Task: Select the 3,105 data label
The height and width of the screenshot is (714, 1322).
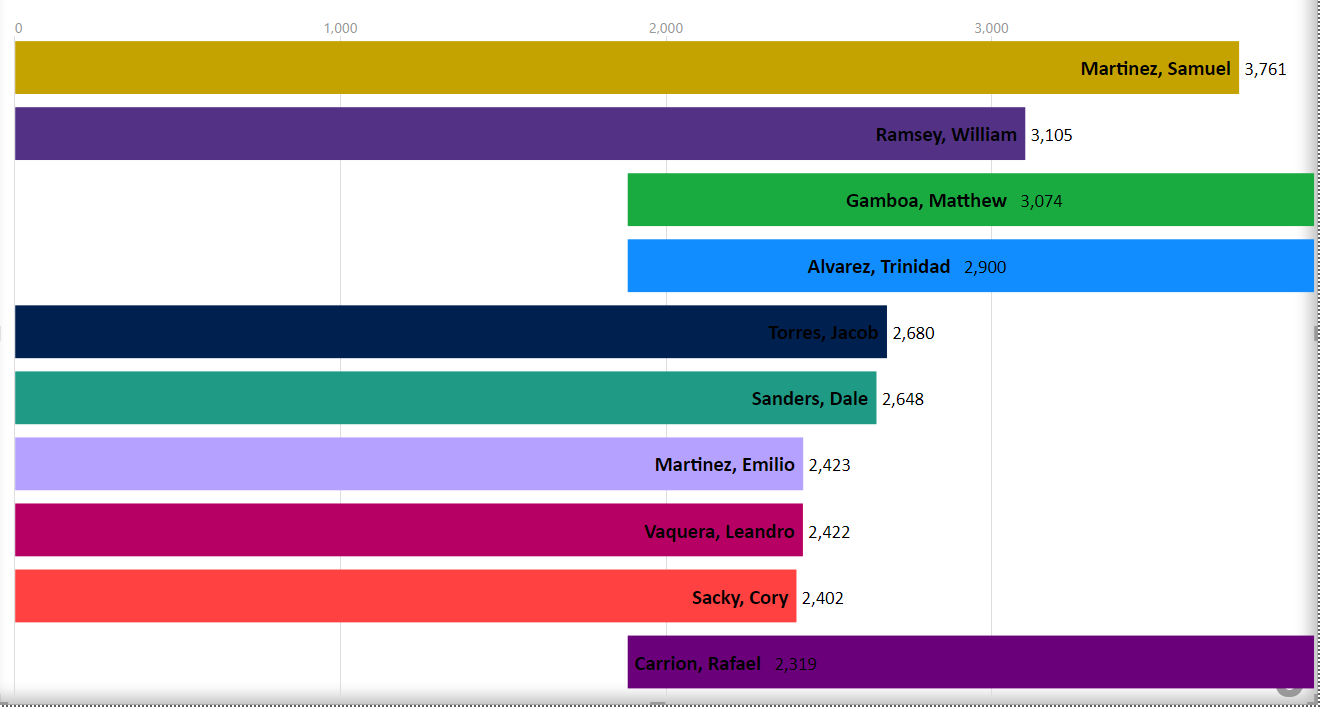Action: 1051,134
